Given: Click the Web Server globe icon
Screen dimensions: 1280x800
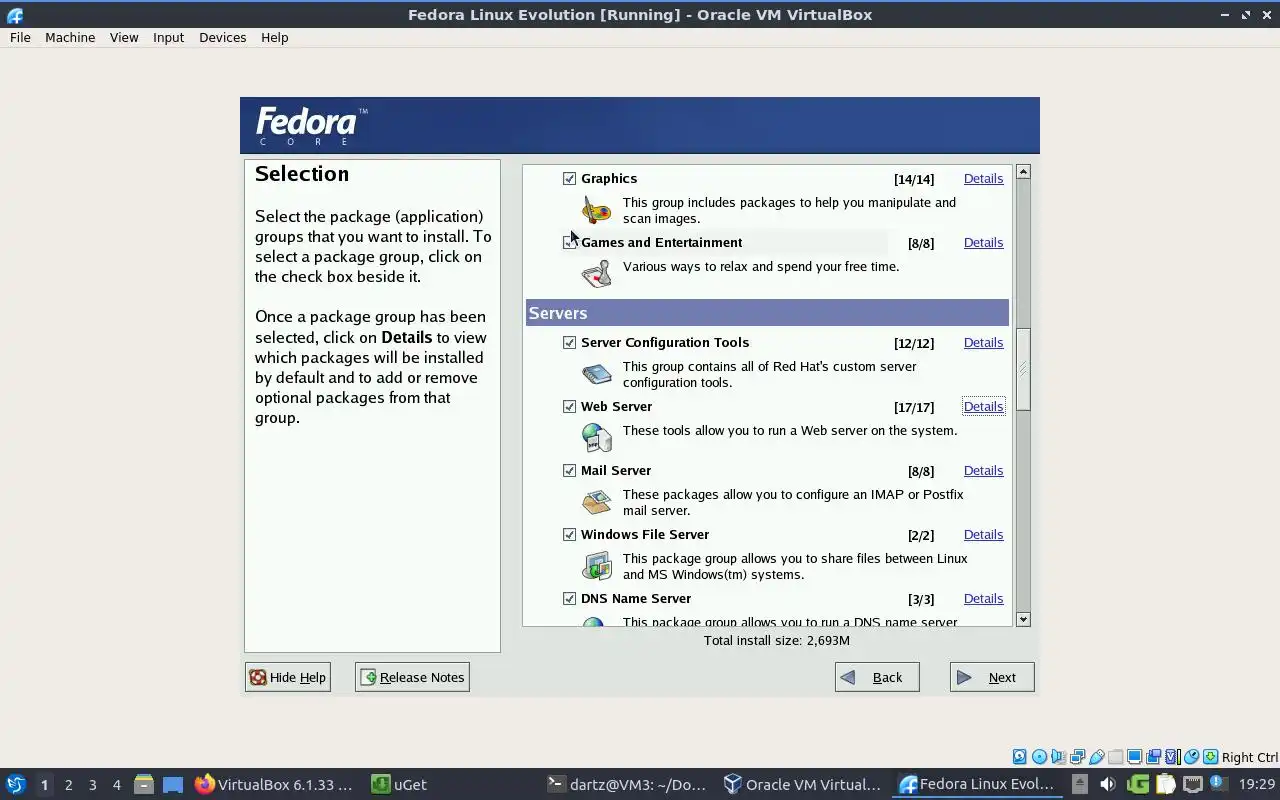Looking at the screenshot, I should [596, 438].
